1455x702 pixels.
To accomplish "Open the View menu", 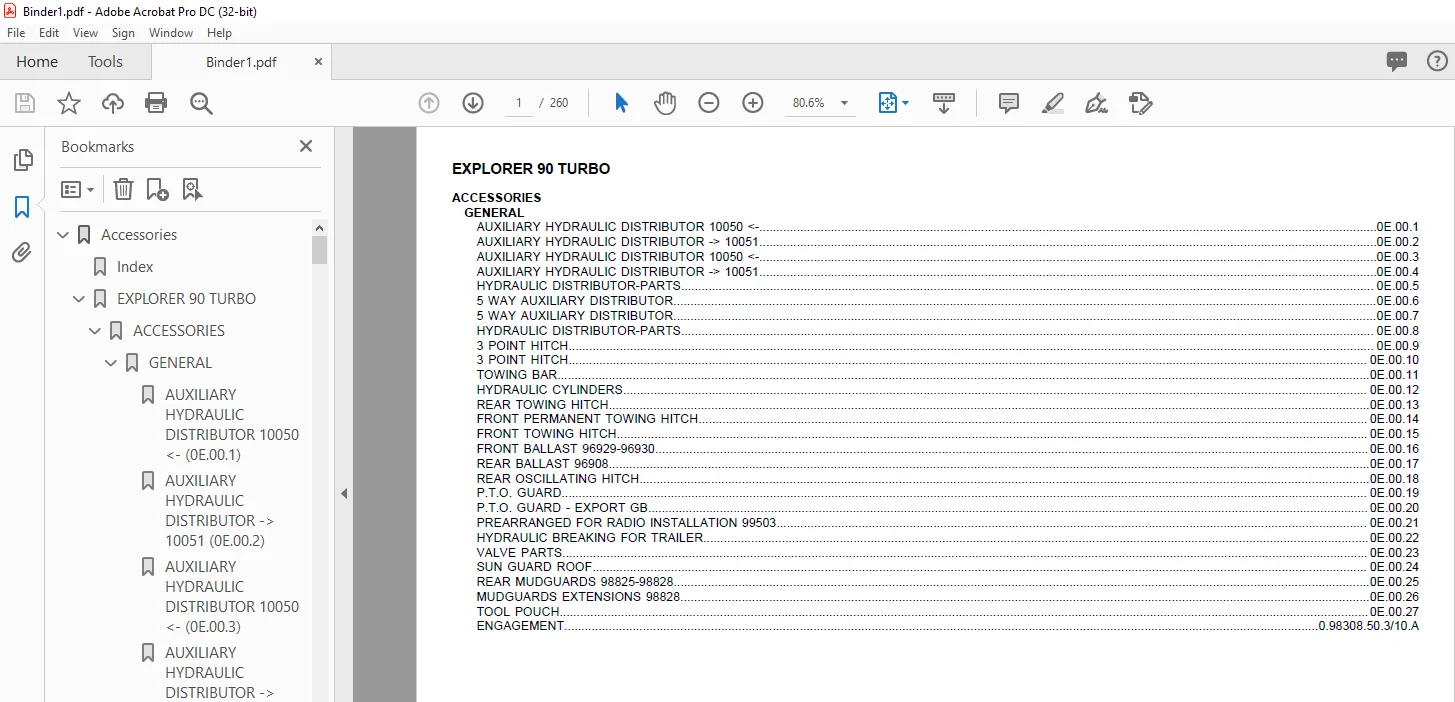I will (x=86, y=33).
